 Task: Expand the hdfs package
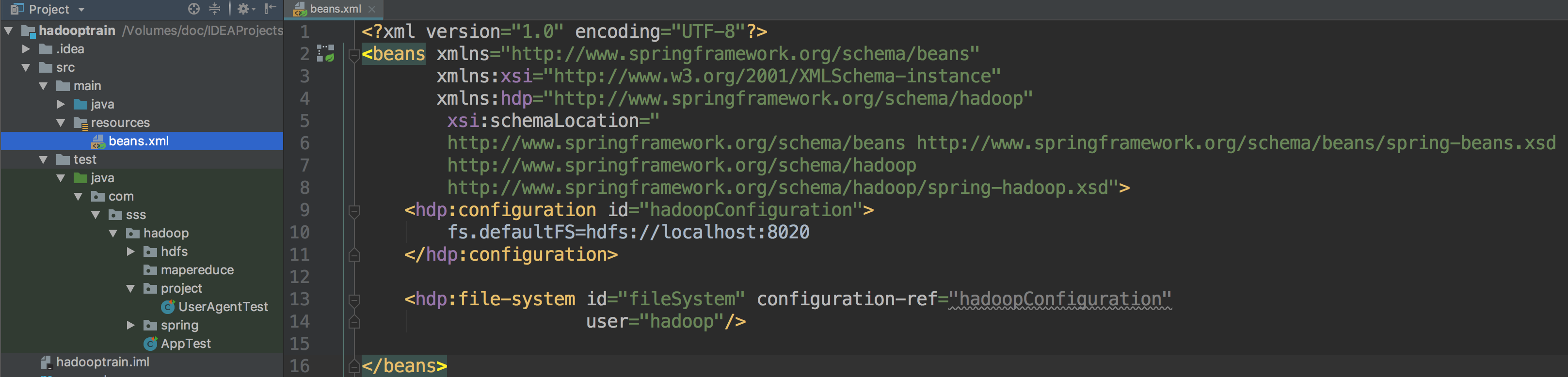(131, 252)
